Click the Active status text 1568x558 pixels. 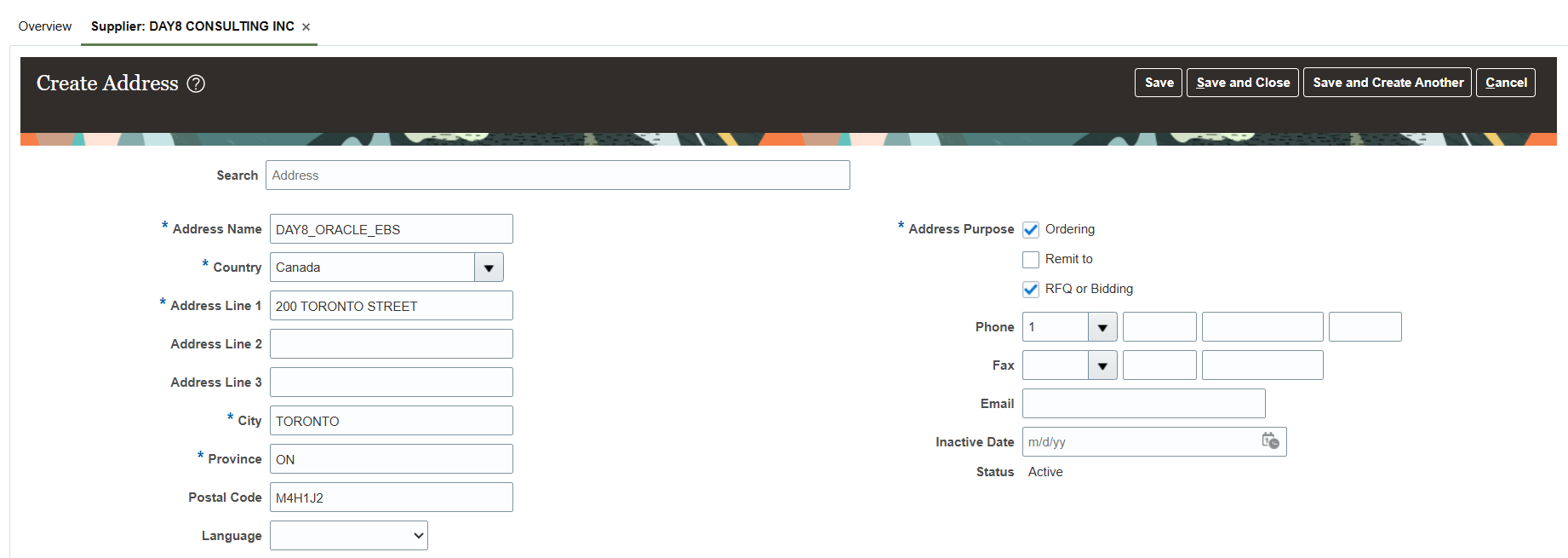point(1045,472)
